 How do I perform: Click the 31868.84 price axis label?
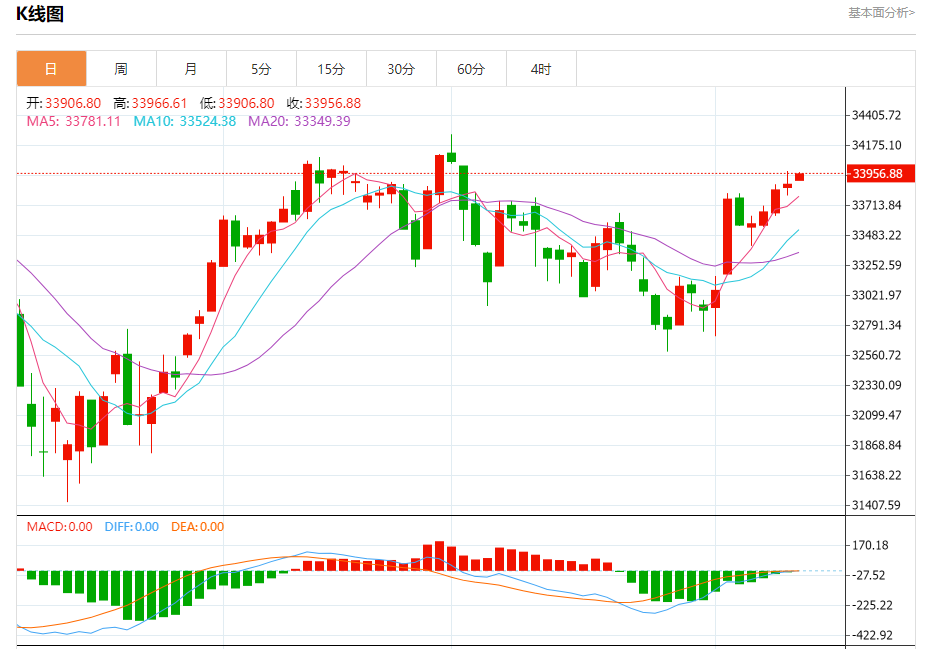877,445
